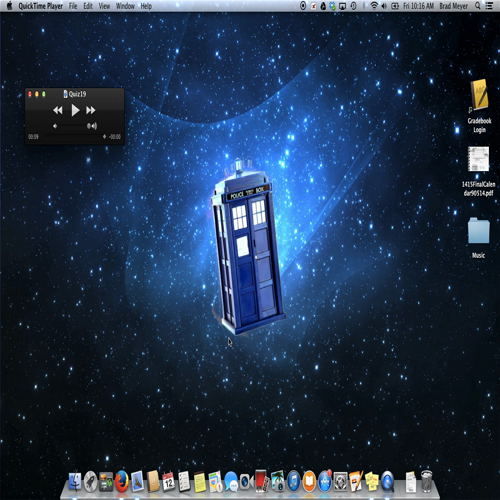Click the Time Machine icon in menu bar
The width and height of the screenshot is (500, 500).
pyautogui.click(x=354, y=6)
